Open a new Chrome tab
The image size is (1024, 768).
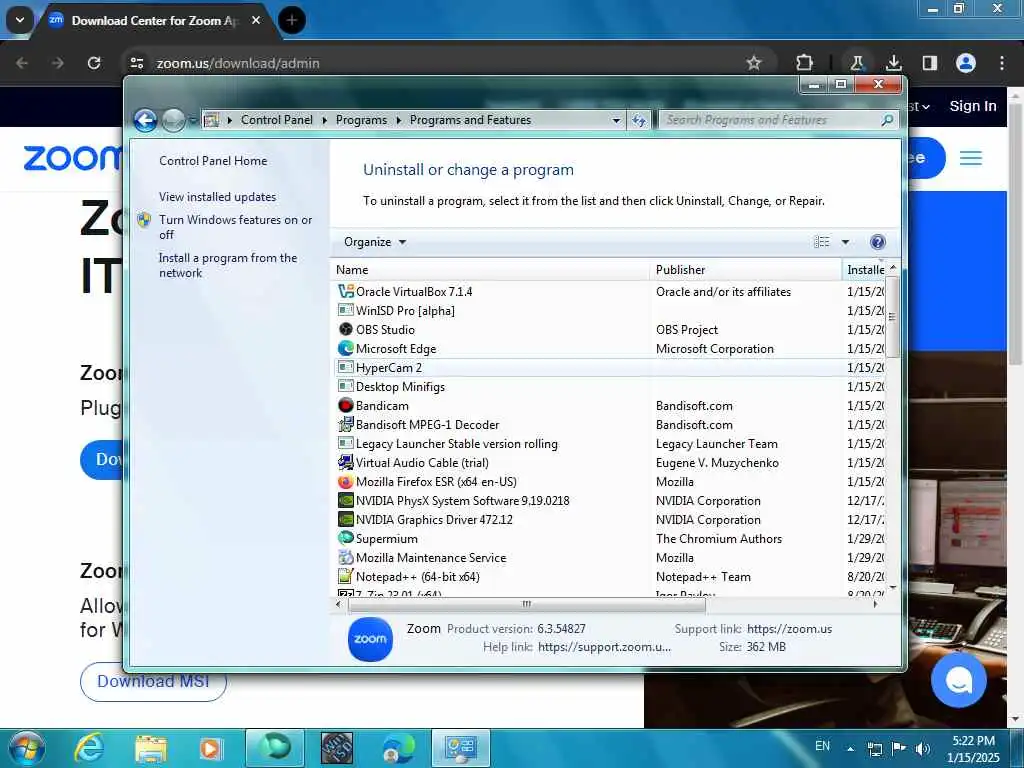tap(292, 20)
